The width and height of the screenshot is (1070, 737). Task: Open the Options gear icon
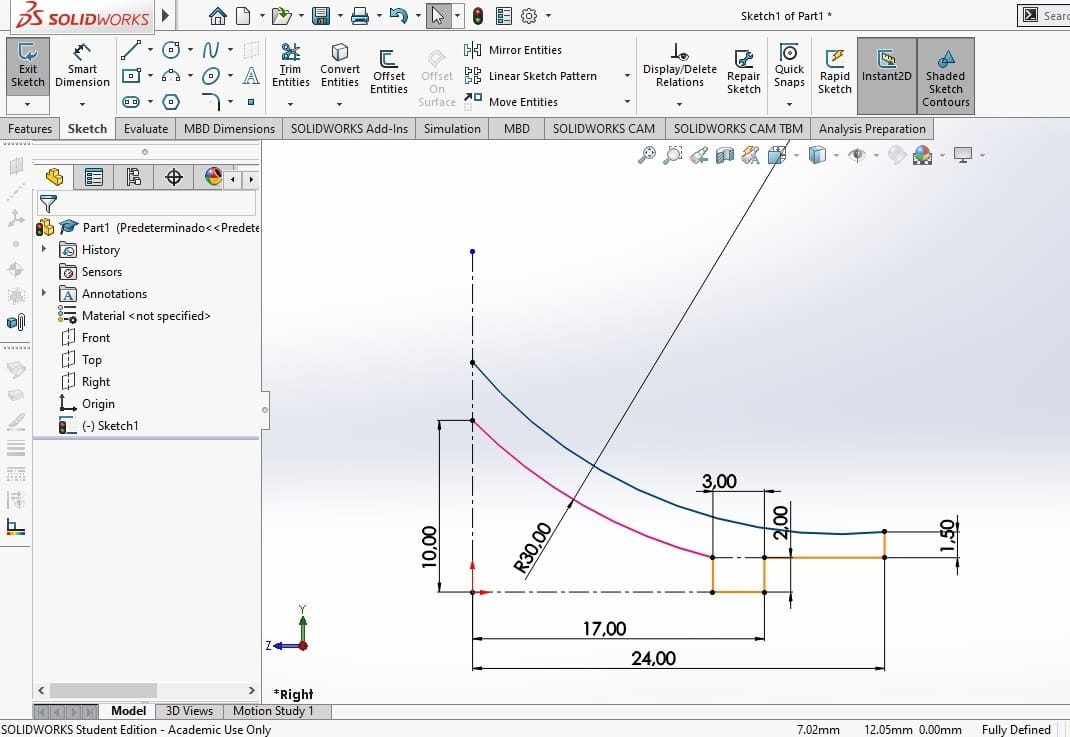click(529, 15)
